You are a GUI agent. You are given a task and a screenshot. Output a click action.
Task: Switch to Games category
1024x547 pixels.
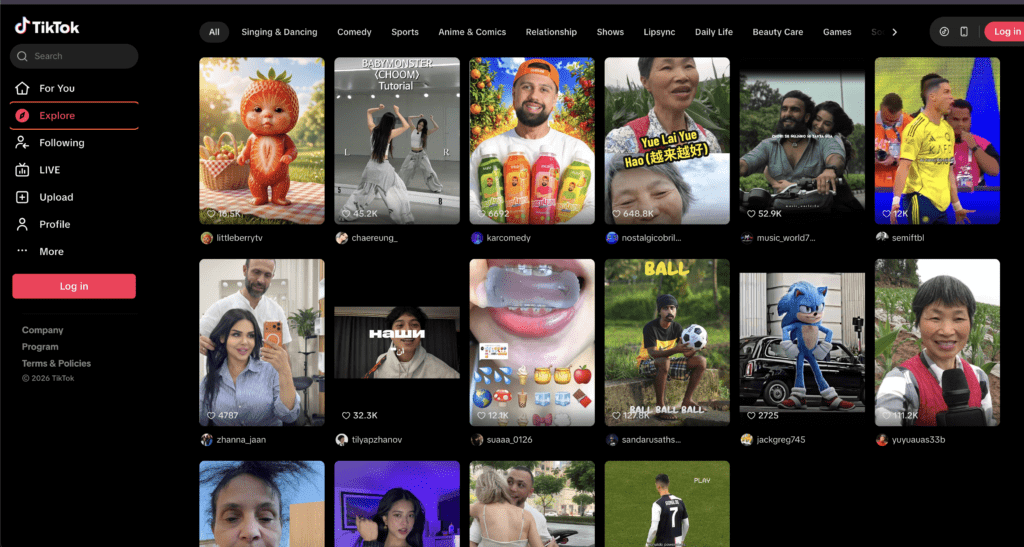tap(837, 32)
